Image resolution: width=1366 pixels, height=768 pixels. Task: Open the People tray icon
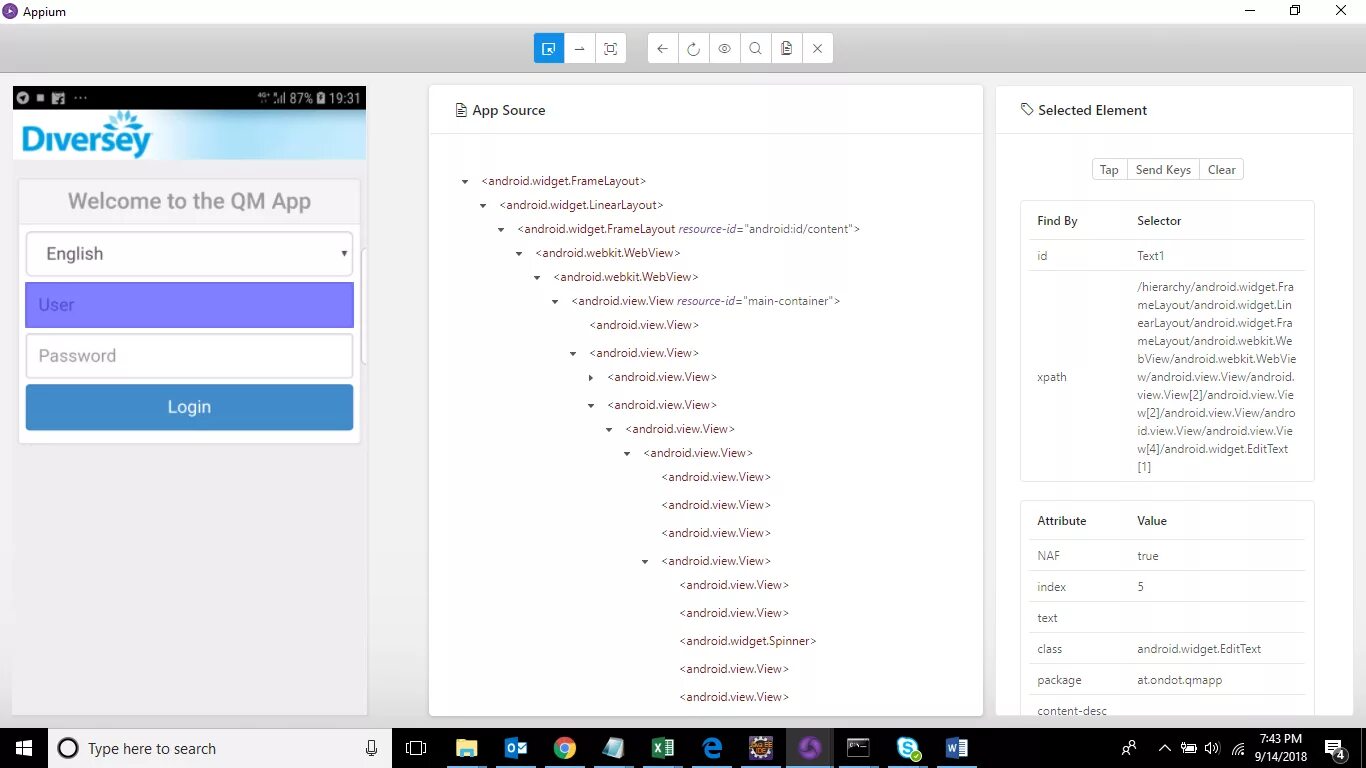[x=1130, y=748]
